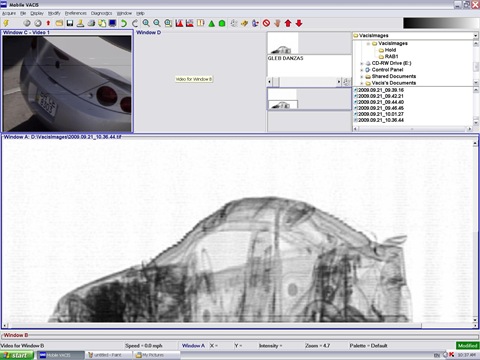Click the red histogram icon beside the yellow book
Image resolution: width=480 pixels, height=360 pixels.
pos(190,23)
